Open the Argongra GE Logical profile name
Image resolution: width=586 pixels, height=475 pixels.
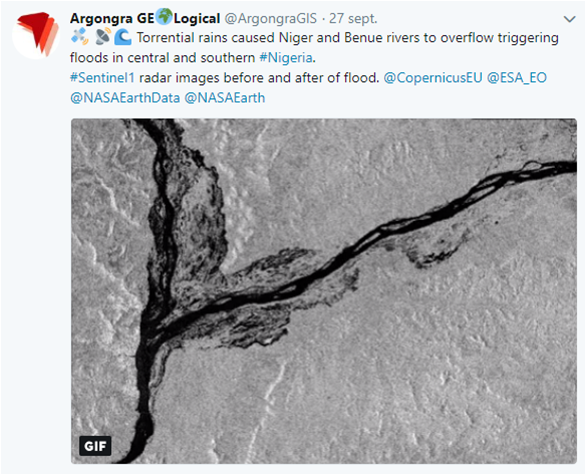point(145,18)
